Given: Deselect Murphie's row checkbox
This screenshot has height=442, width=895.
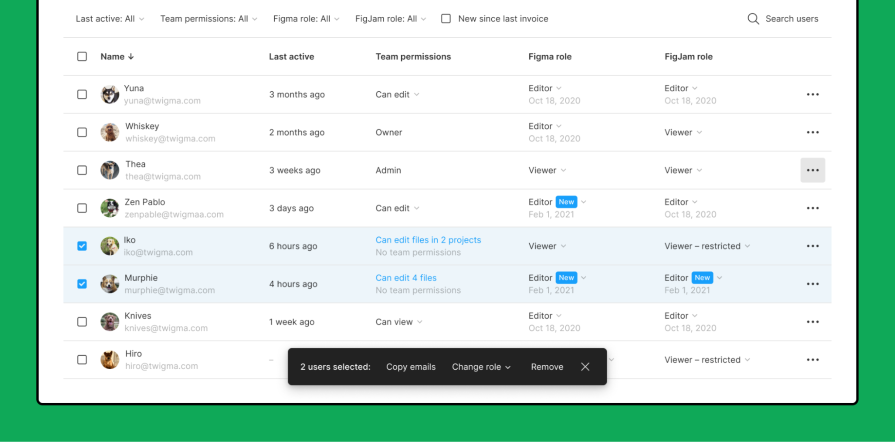Looking at the screenshot, I should pyautogui.click(x=82, y=284).
